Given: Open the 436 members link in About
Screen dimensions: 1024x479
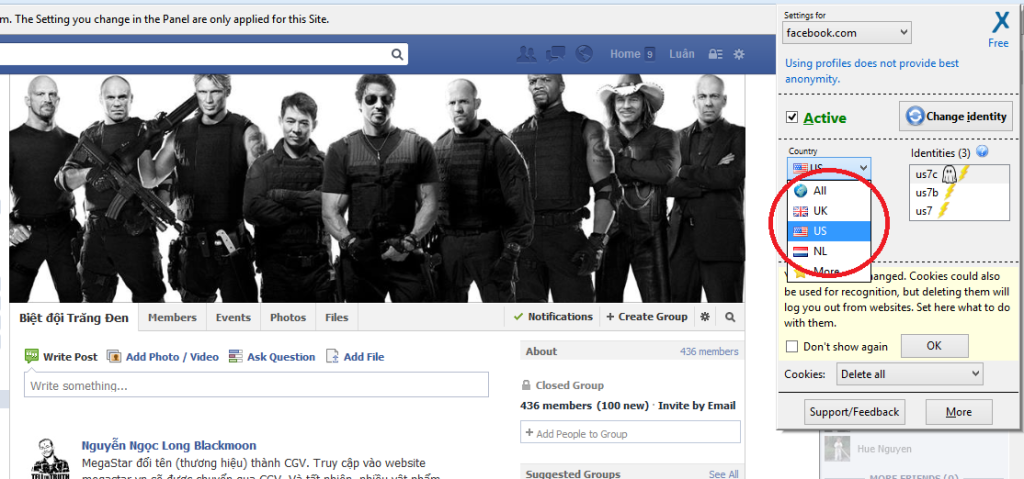Looking at the screenshot, I should 709,351.
